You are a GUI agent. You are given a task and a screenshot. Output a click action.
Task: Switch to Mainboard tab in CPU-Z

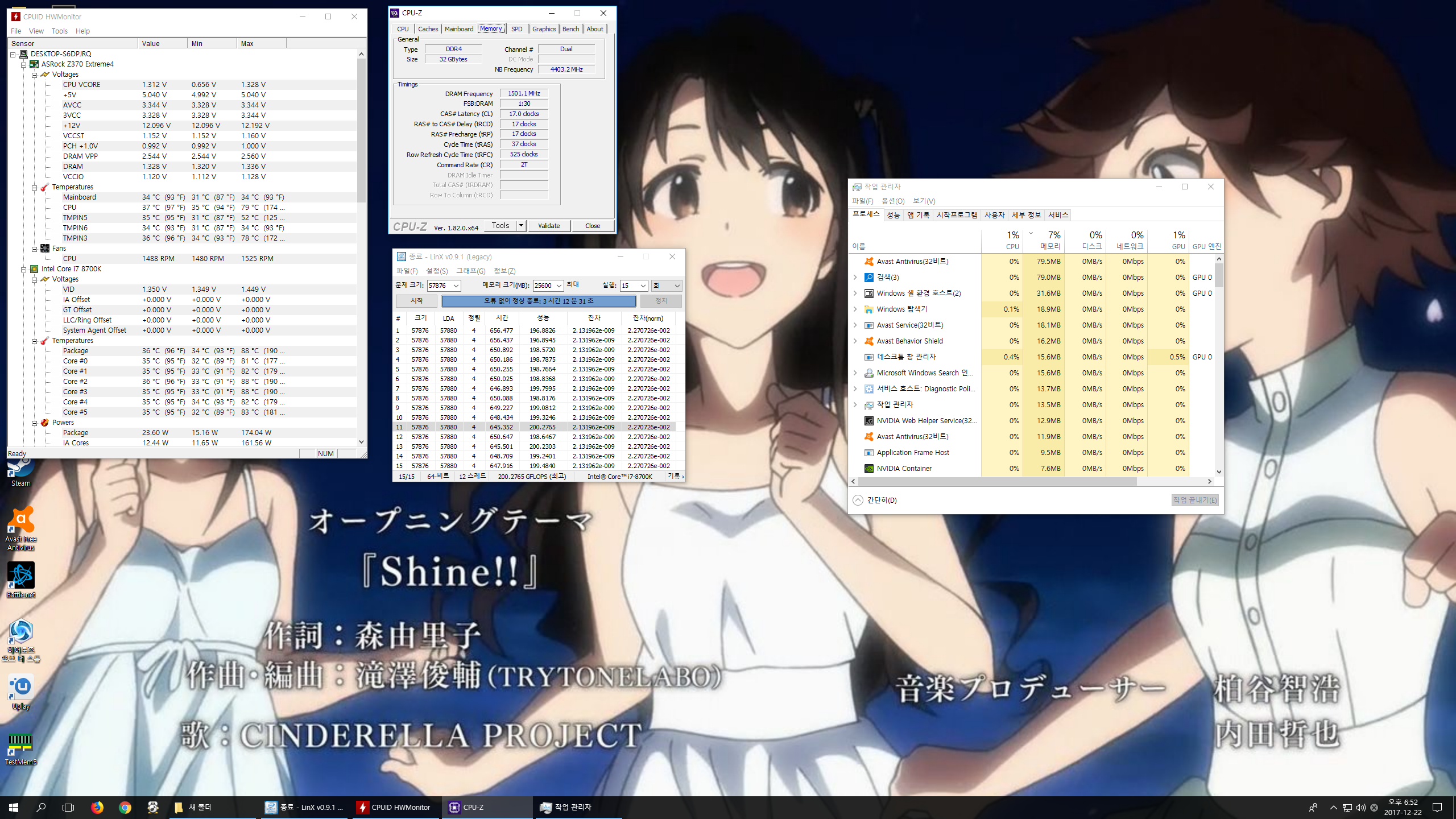(458, 29)
